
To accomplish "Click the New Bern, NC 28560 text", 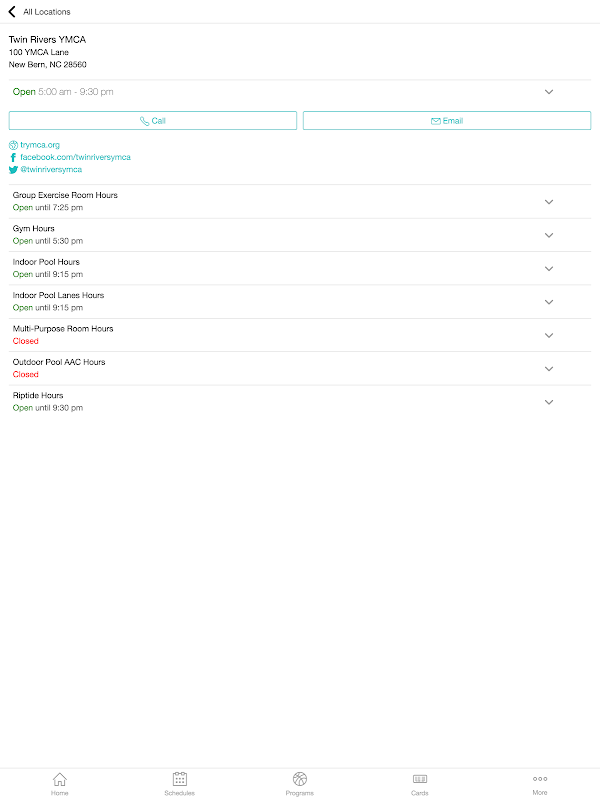I will coord(47,64).
